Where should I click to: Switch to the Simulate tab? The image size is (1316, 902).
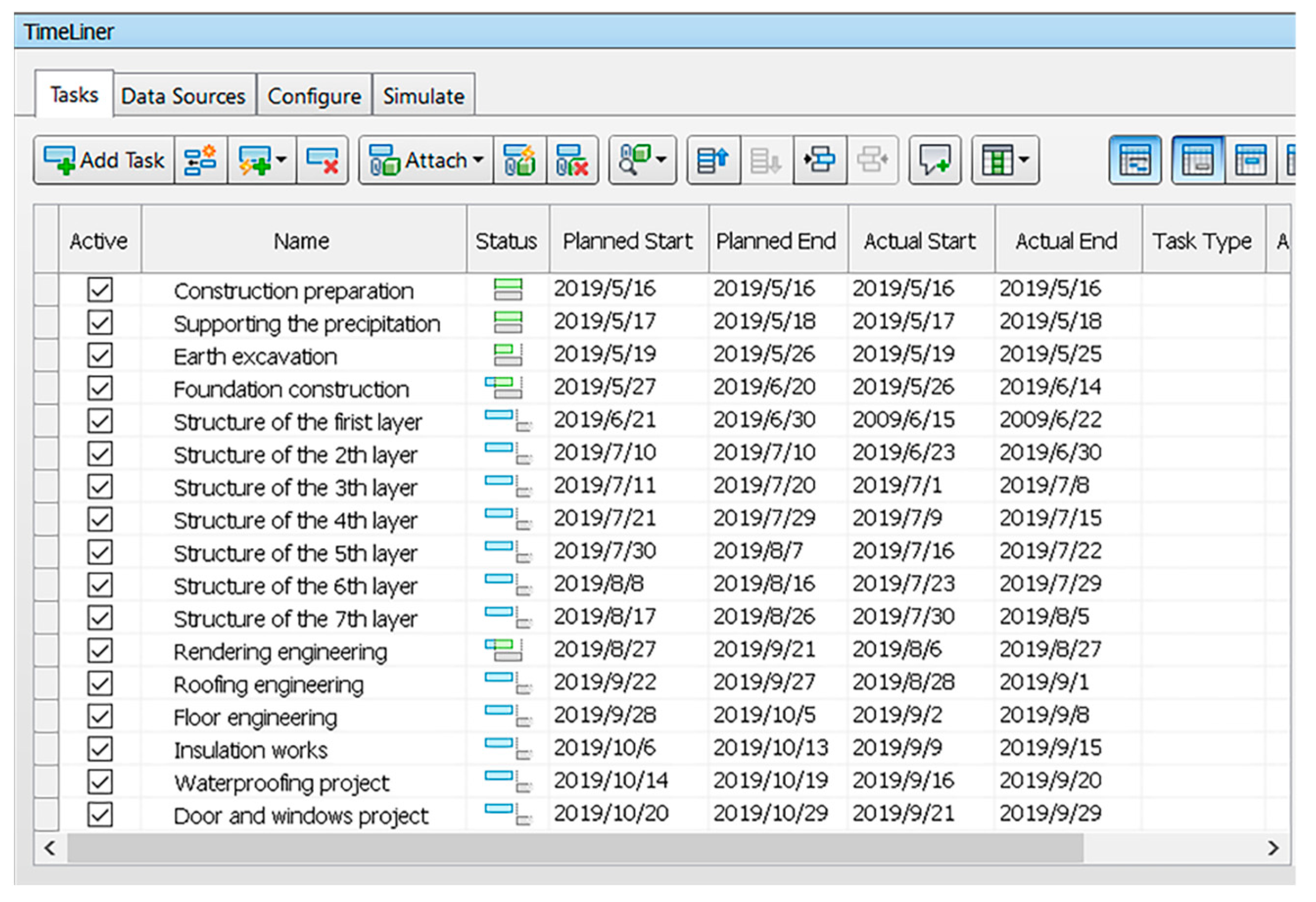(x=423, y=96)
